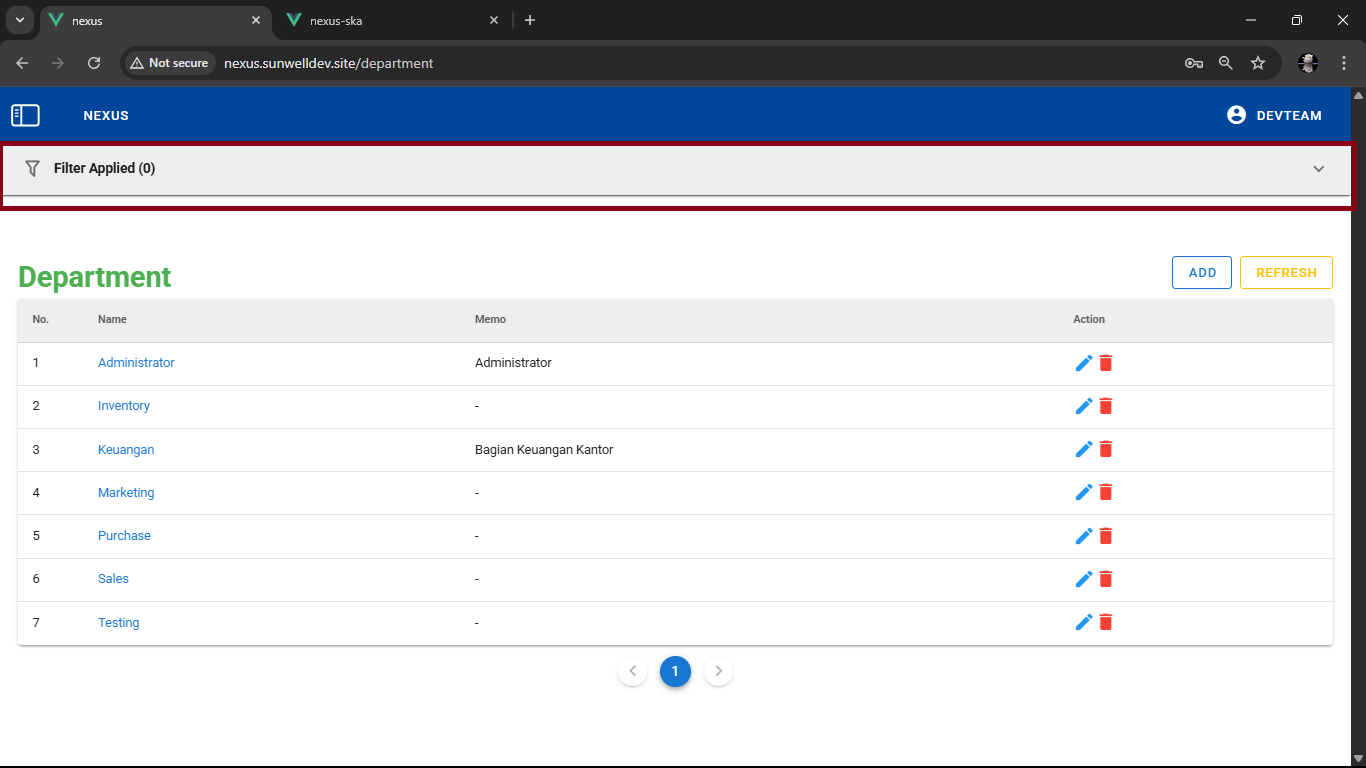This screenshot has width=1366, height=768.
Task: Open a new browser tab
Action: 530,20
